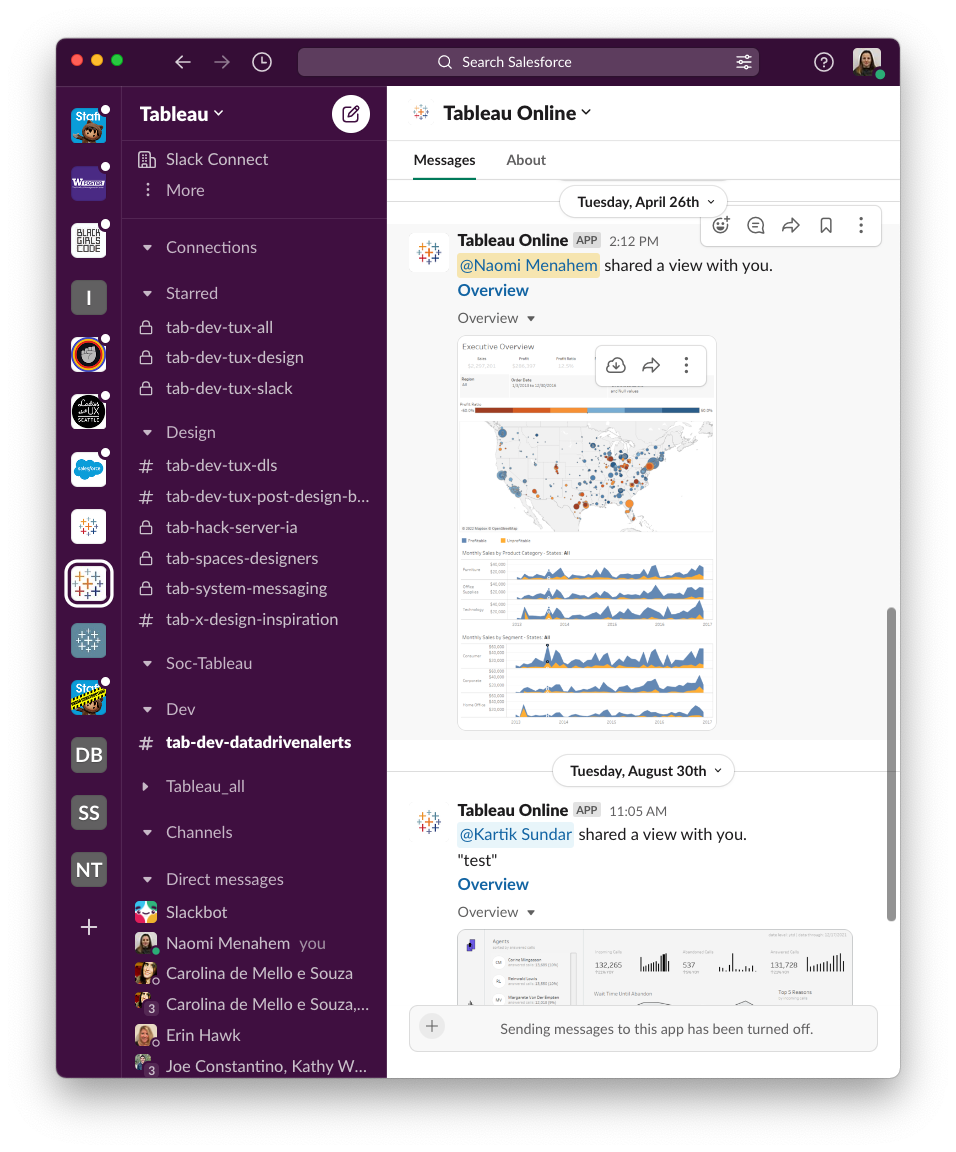
Task: Switch to the About tab
Action: [x=526, y=160]
